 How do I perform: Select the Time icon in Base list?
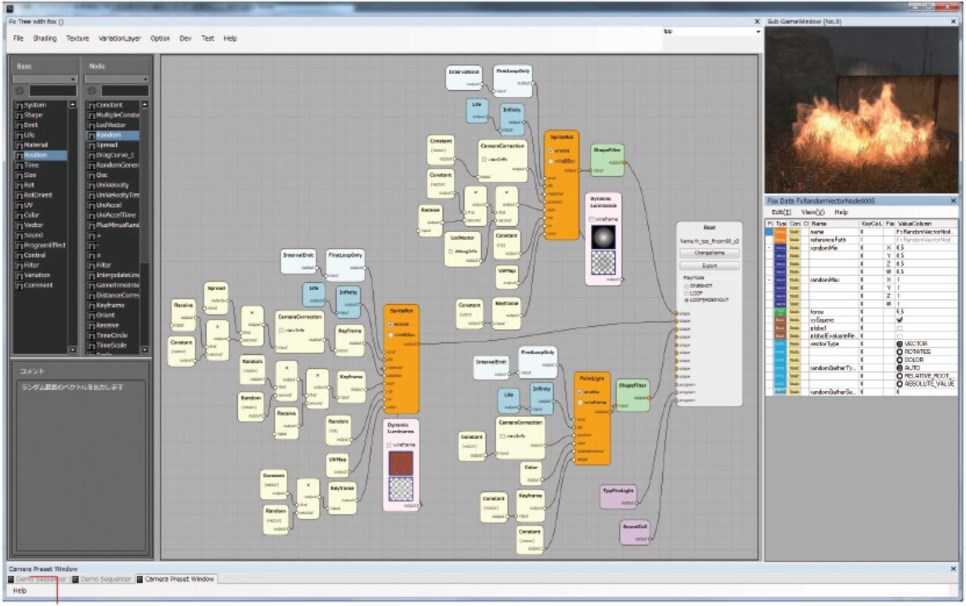pos(19,166)
